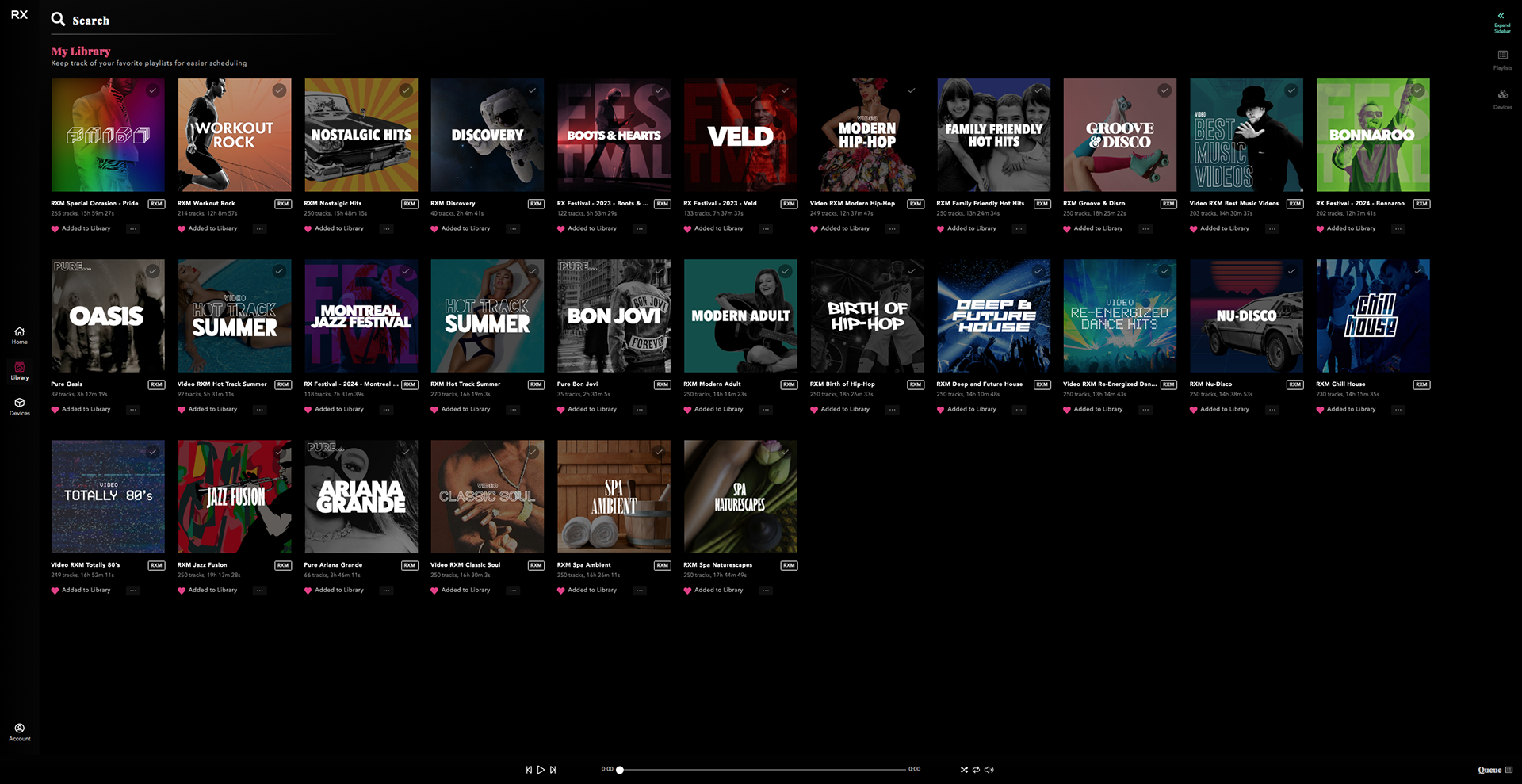1522x784 pixels.
Task: Open more options for RXM Discovery
Action: (513, 229)
